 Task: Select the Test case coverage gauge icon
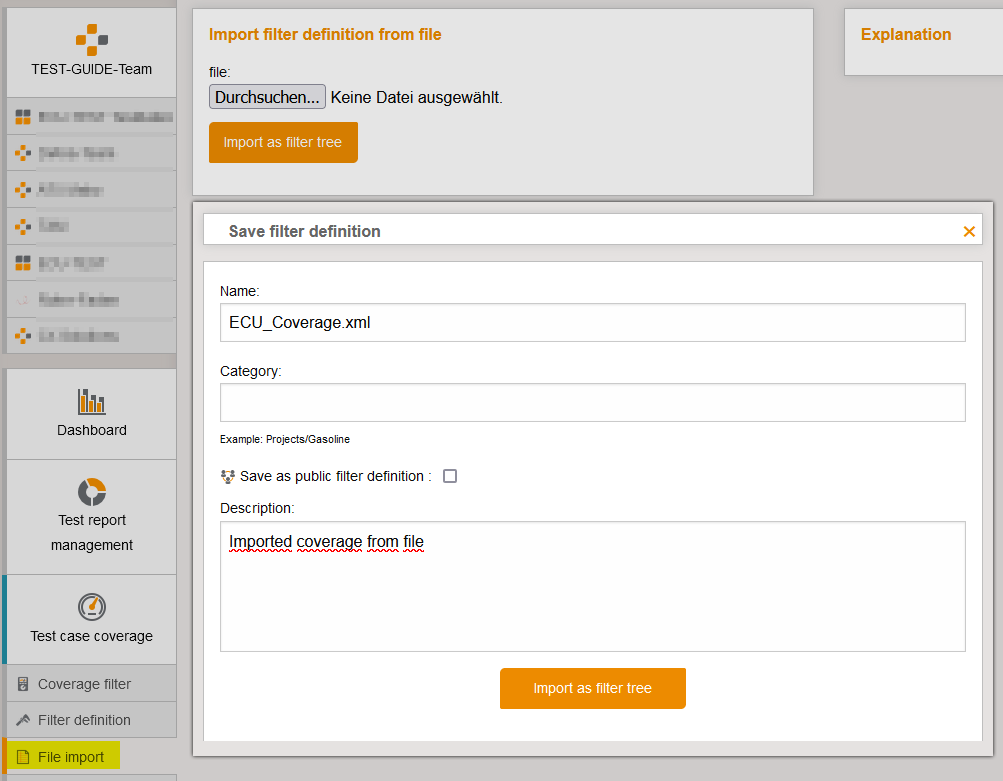point(92,606)
